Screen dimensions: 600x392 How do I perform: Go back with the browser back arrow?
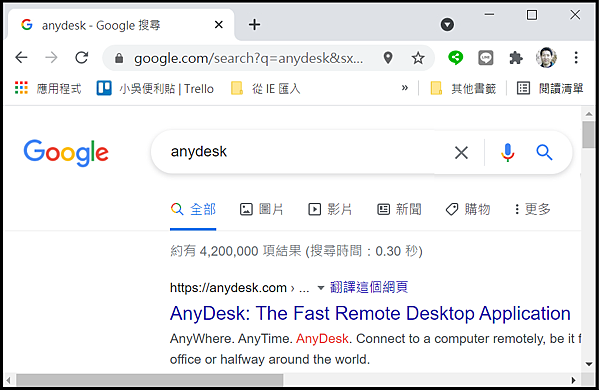coord(21,58)
